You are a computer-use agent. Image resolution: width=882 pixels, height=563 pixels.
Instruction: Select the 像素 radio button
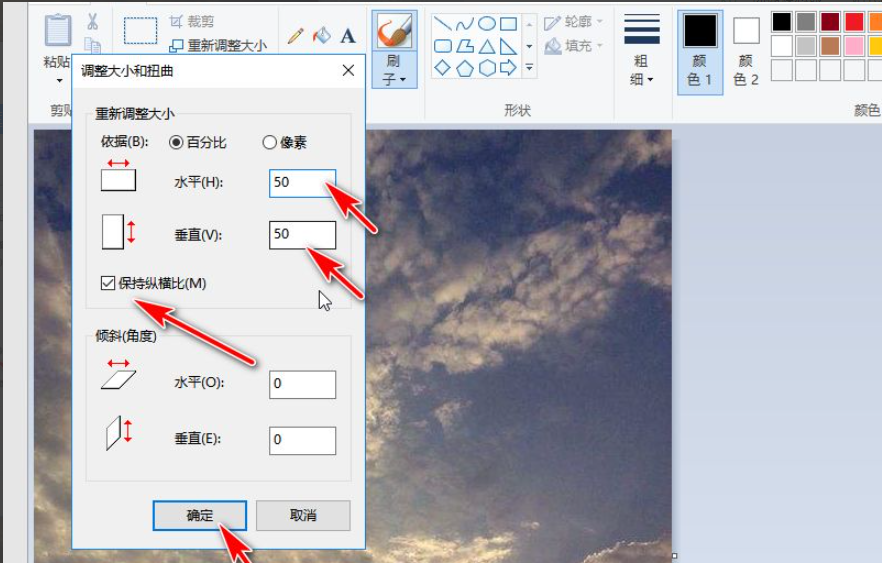(269, 142)
